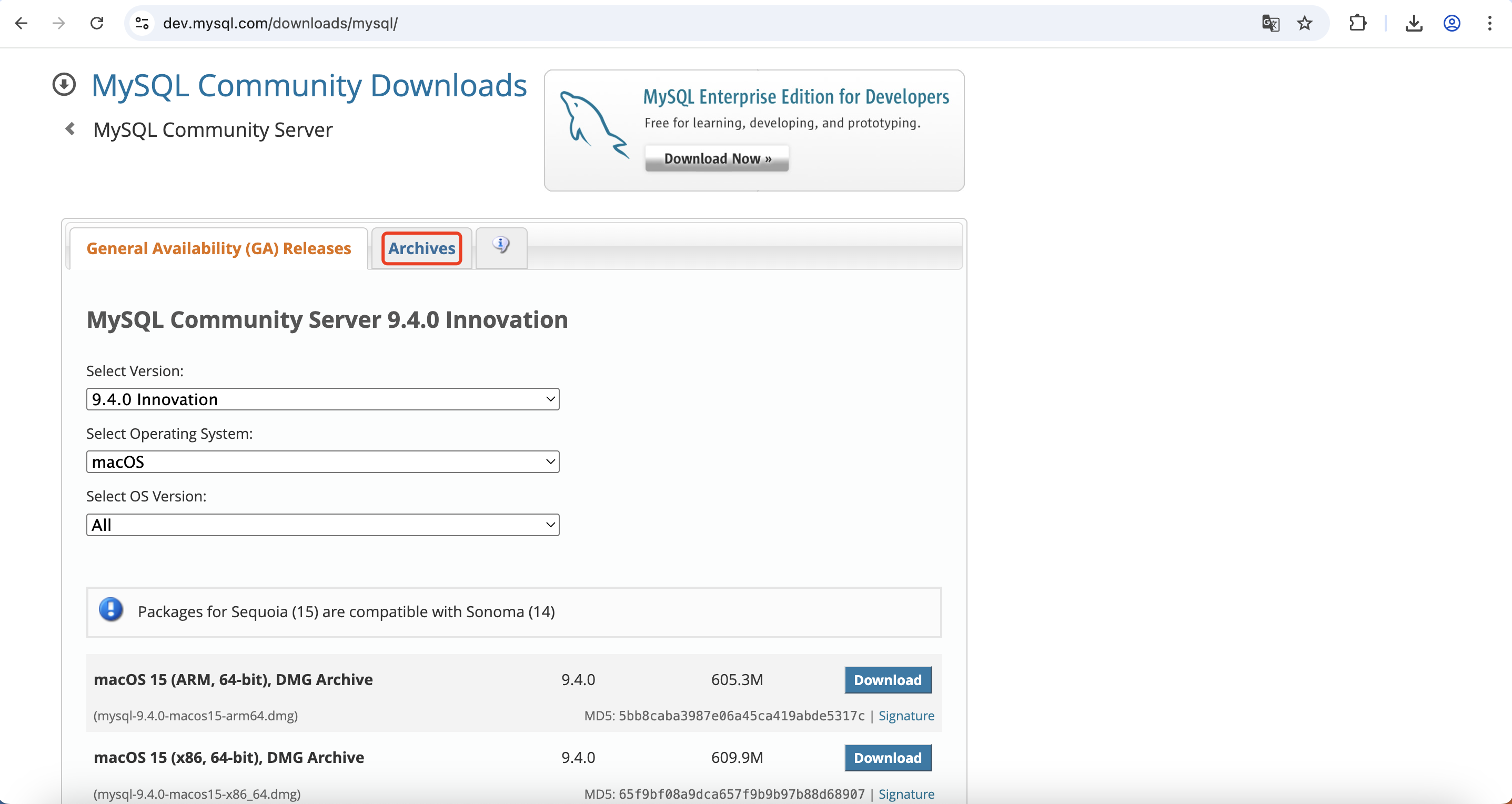Switch to the Archives tab
The image size is (1512, 804).
(421, 248)
